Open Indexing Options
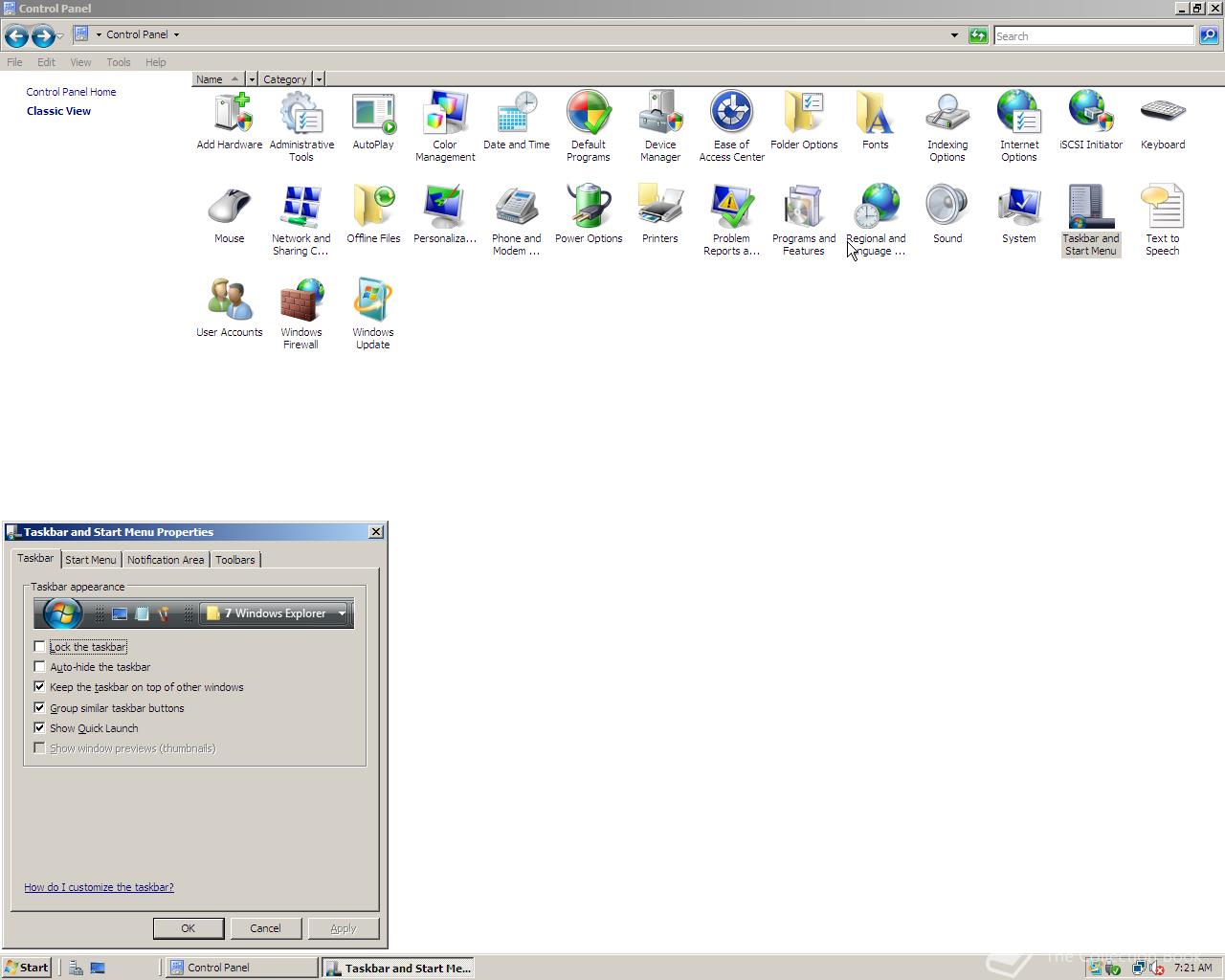The height and width of the screenshot is (980, 1225). pos(947,127)
